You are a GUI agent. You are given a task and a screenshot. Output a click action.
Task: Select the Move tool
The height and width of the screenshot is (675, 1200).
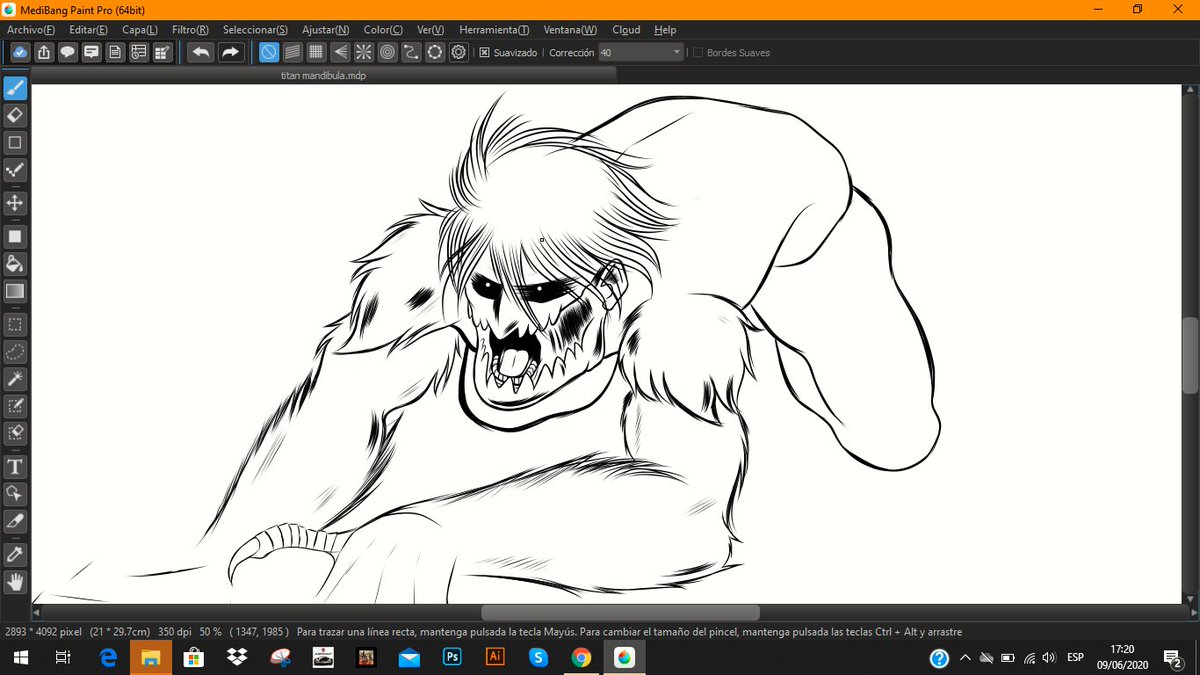pos(15,203)
